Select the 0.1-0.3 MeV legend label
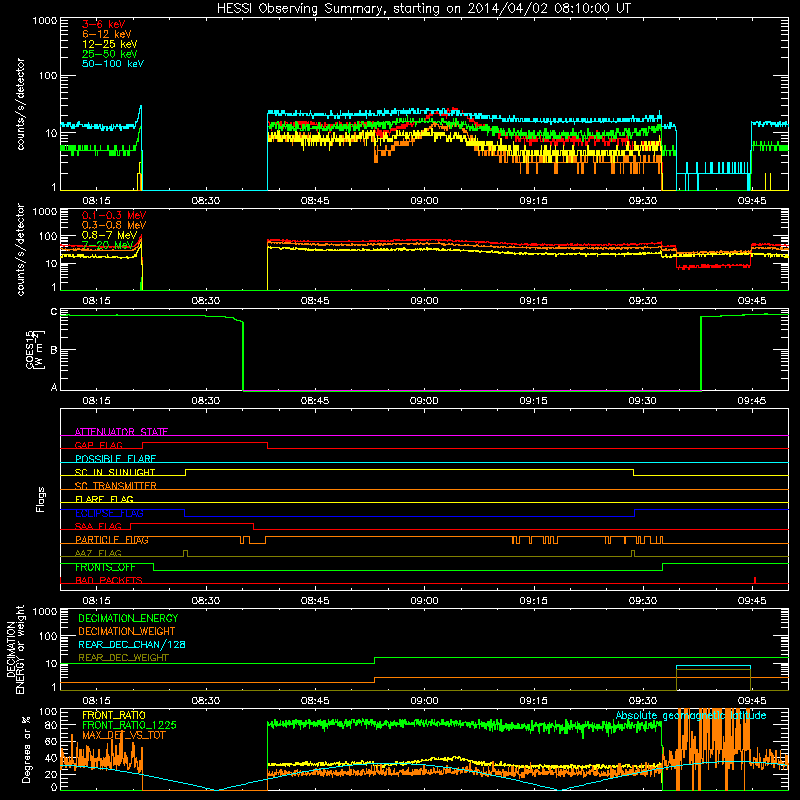This screenshot has width=800, height=800. point(114,215)
